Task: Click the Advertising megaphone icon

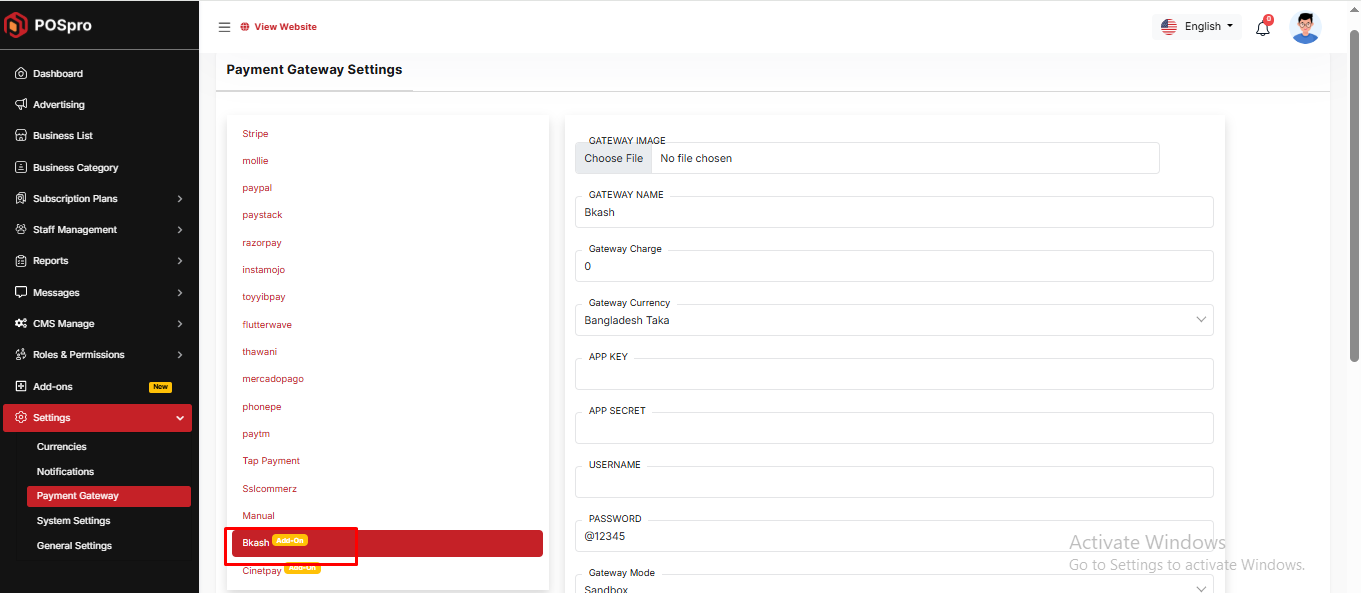Action: pyautogui.click(x=21, y=105)
